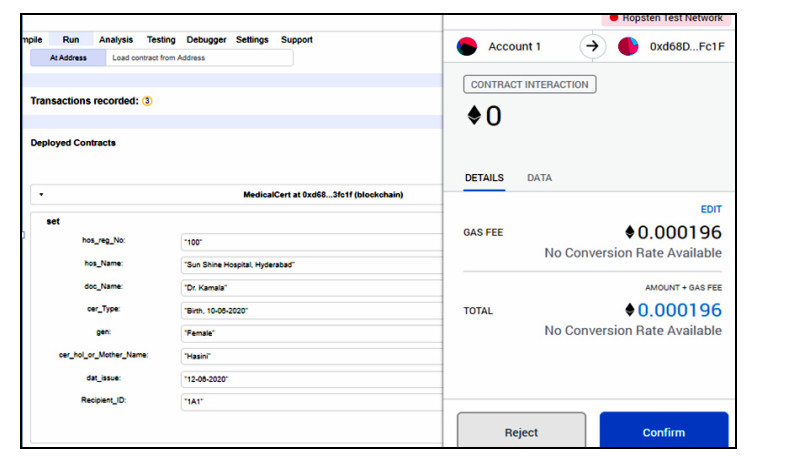Click the recipient 0xd68D...Fc1F avatar icon
The width and height of the screenshot is (800, 462).
(x=628, y=46)
